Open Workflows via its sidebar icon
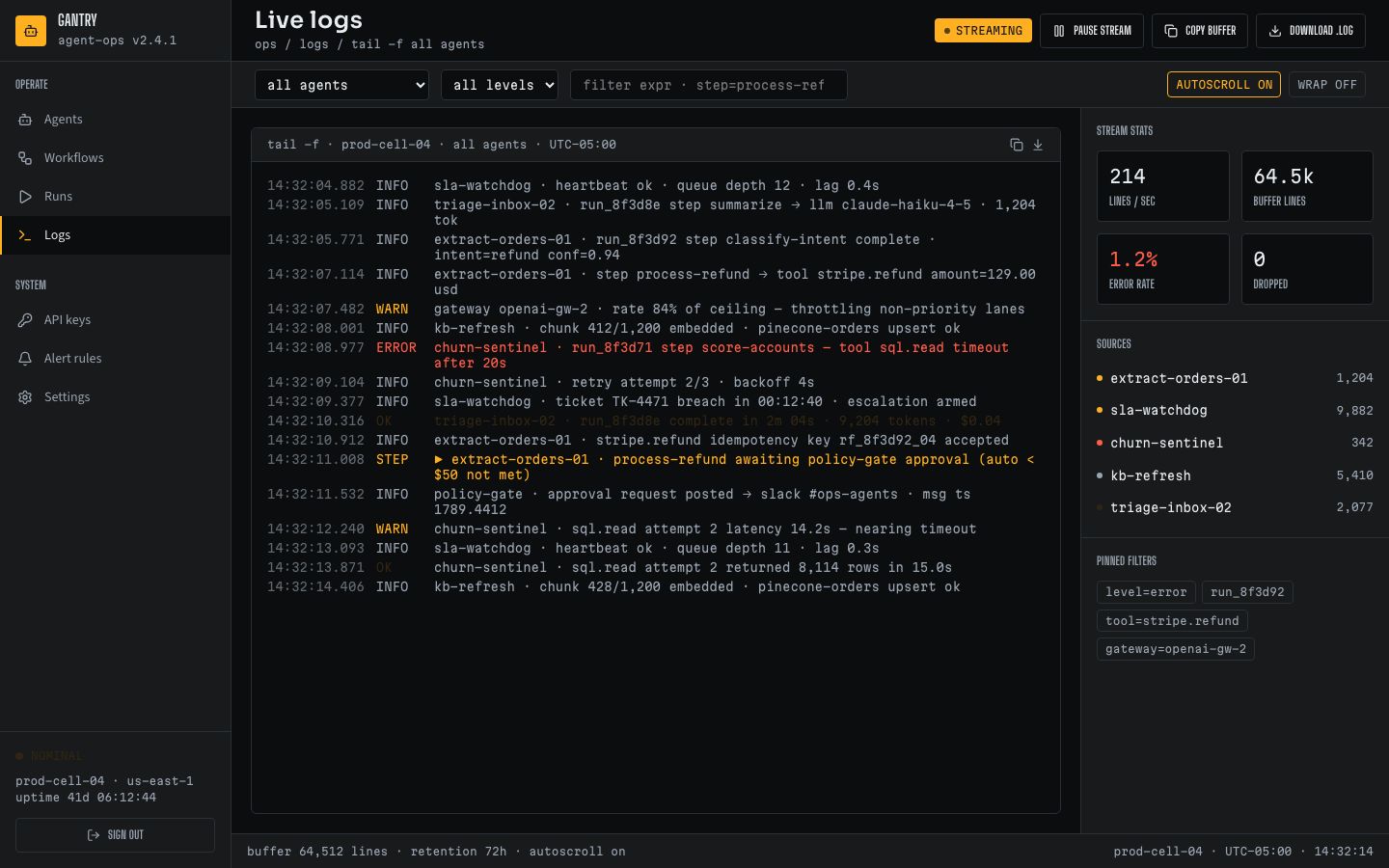1389x868 pixels. pyautogui.click(x=25, y=158)
